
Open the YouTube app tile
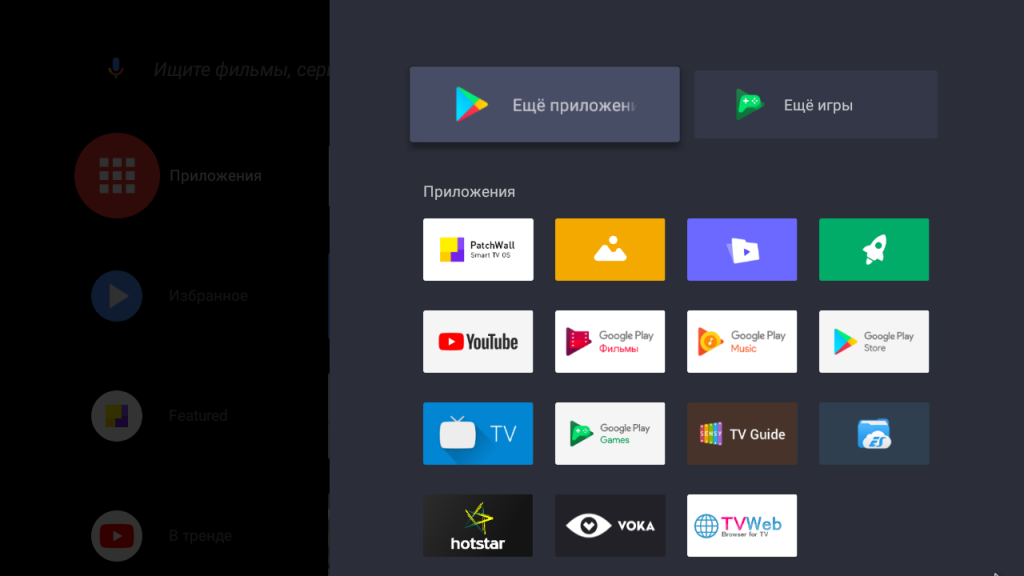pyautogui.click(x=478, y=341)
